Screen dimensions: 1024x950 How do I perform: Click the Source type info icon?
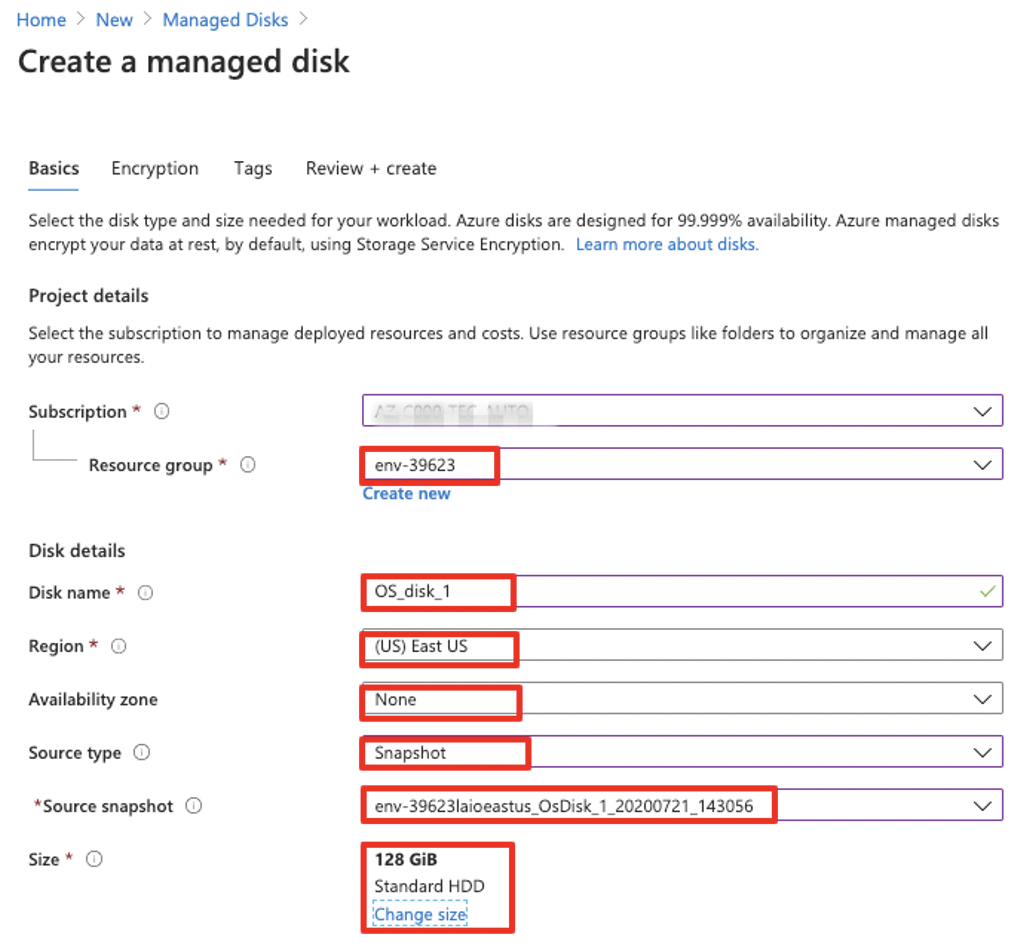(139, 752)
